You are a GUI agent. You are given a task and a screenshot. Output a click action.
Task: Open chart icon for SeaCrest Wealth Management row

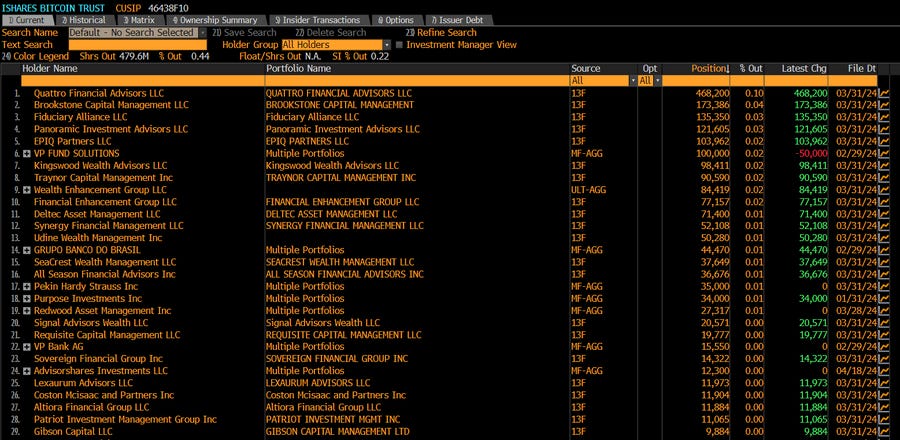[884, 262]
